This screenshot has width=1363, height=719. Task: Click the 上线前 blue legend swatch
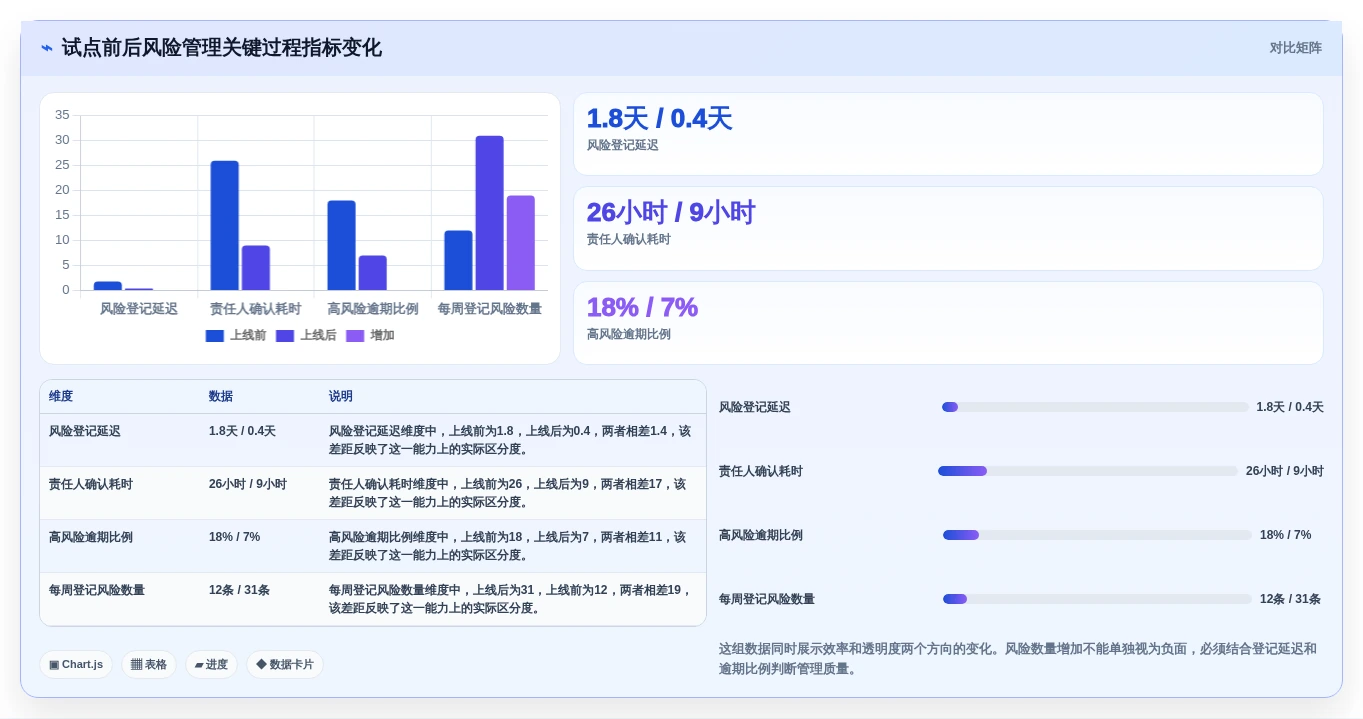coord(215,336)
